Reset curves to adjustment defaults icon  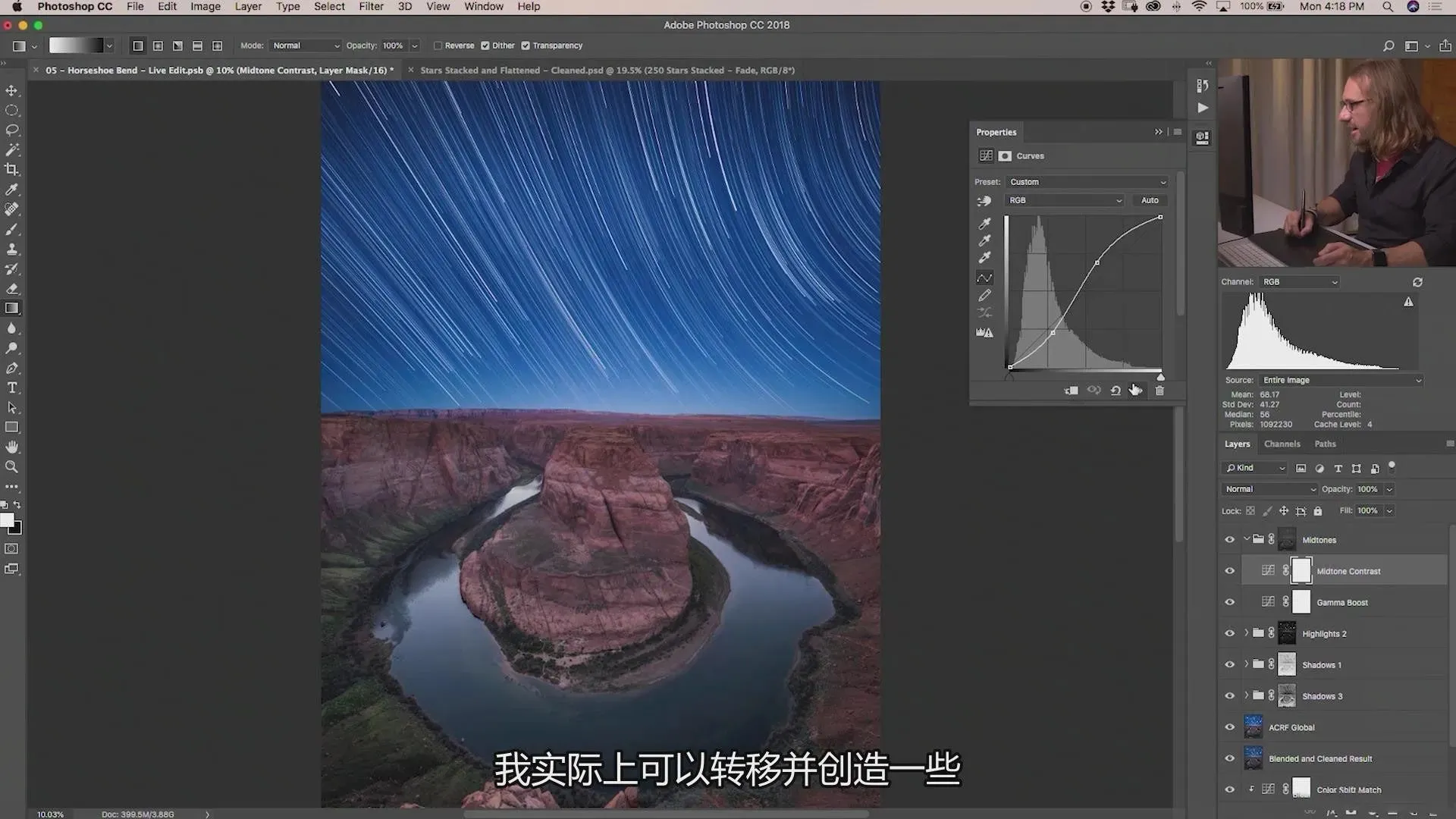[x=1116, y=391]
